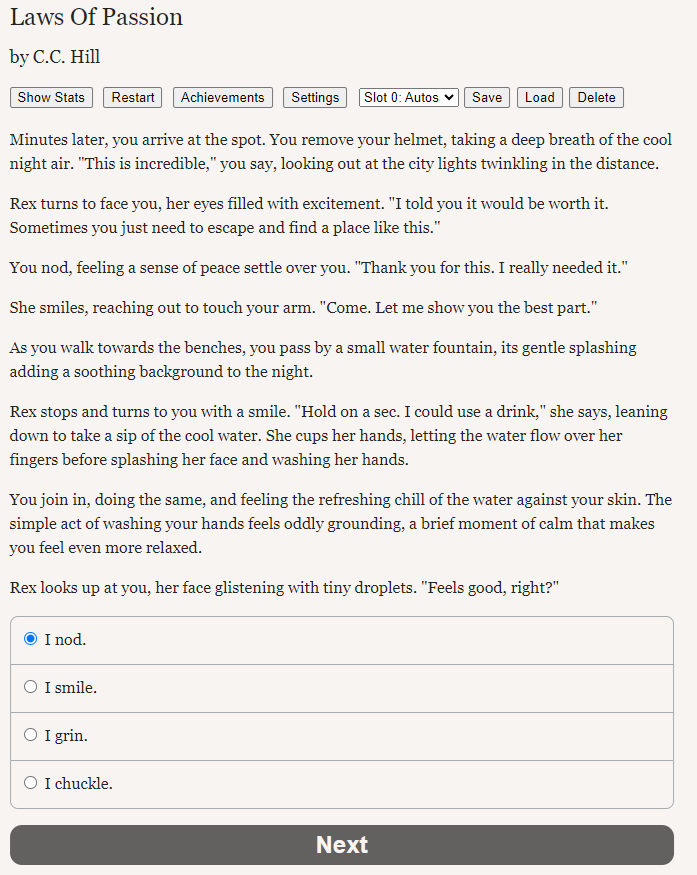The height and width of the screenshot is (875, 697).
Task: Click the Restart button
Action: point(133,98)
